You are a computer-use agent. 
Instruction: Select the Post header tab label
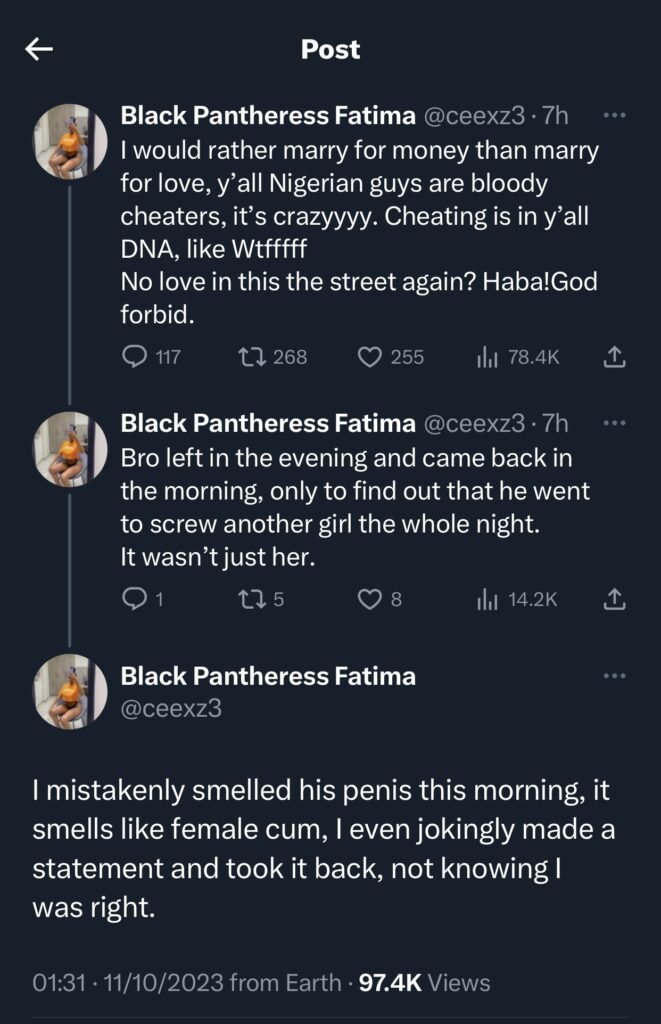point(330,49)
